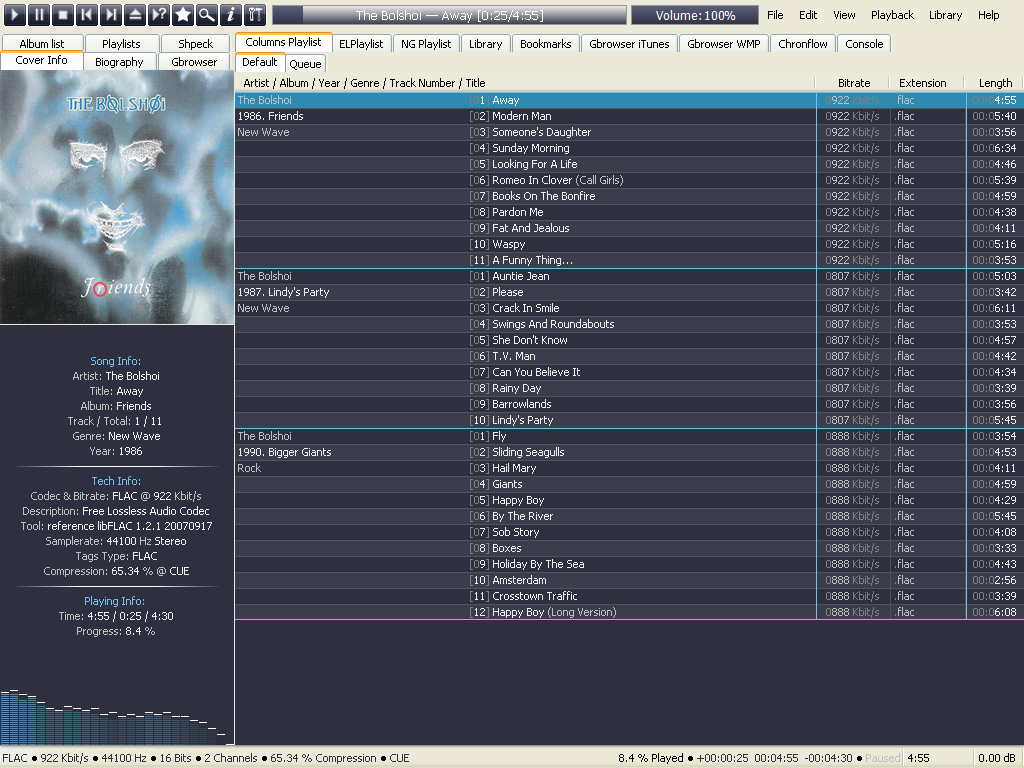Open the Console tab
Viewport: 1024px width, 768px height.
(864, 44)
